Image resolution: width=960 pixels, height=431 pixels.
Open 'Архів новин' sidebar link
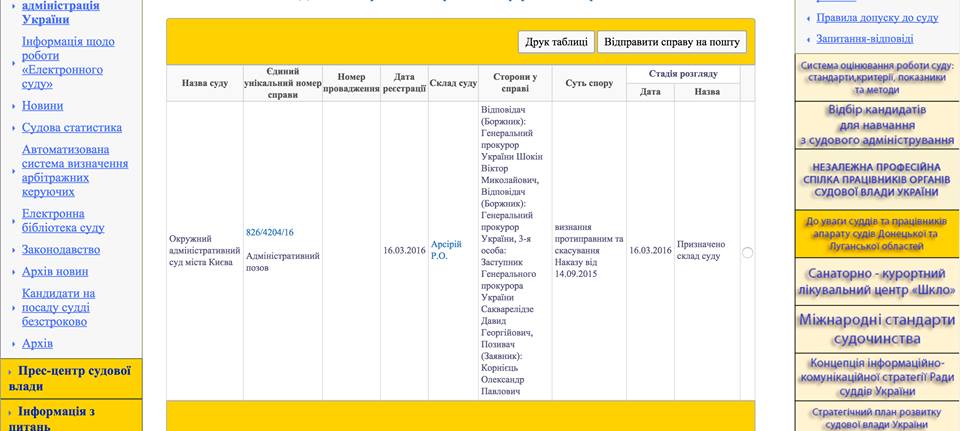(55, 272)
